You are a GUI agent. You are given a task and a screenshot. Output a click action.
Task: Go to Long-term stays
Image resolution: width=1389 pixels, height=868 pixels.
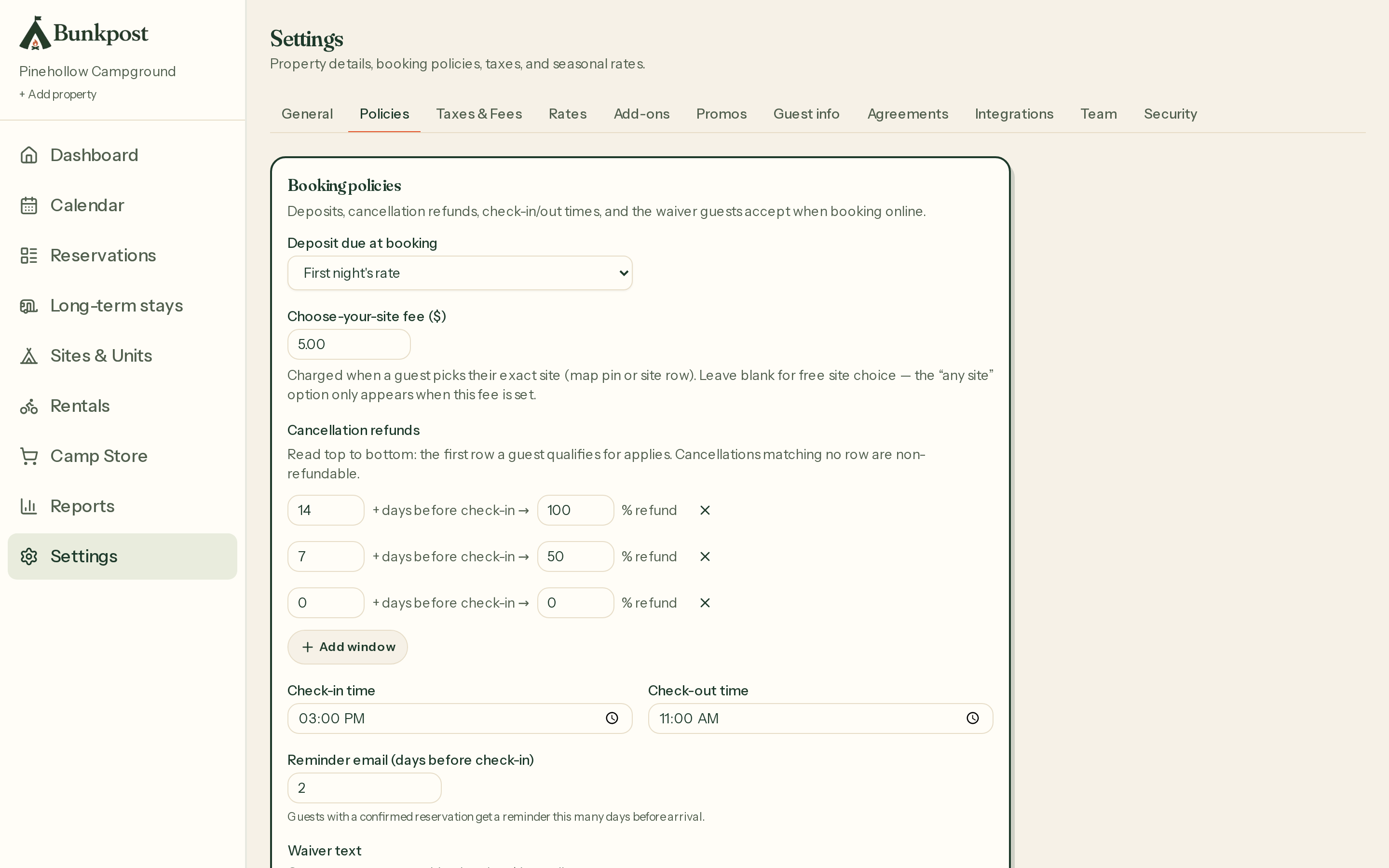[122, 305]
